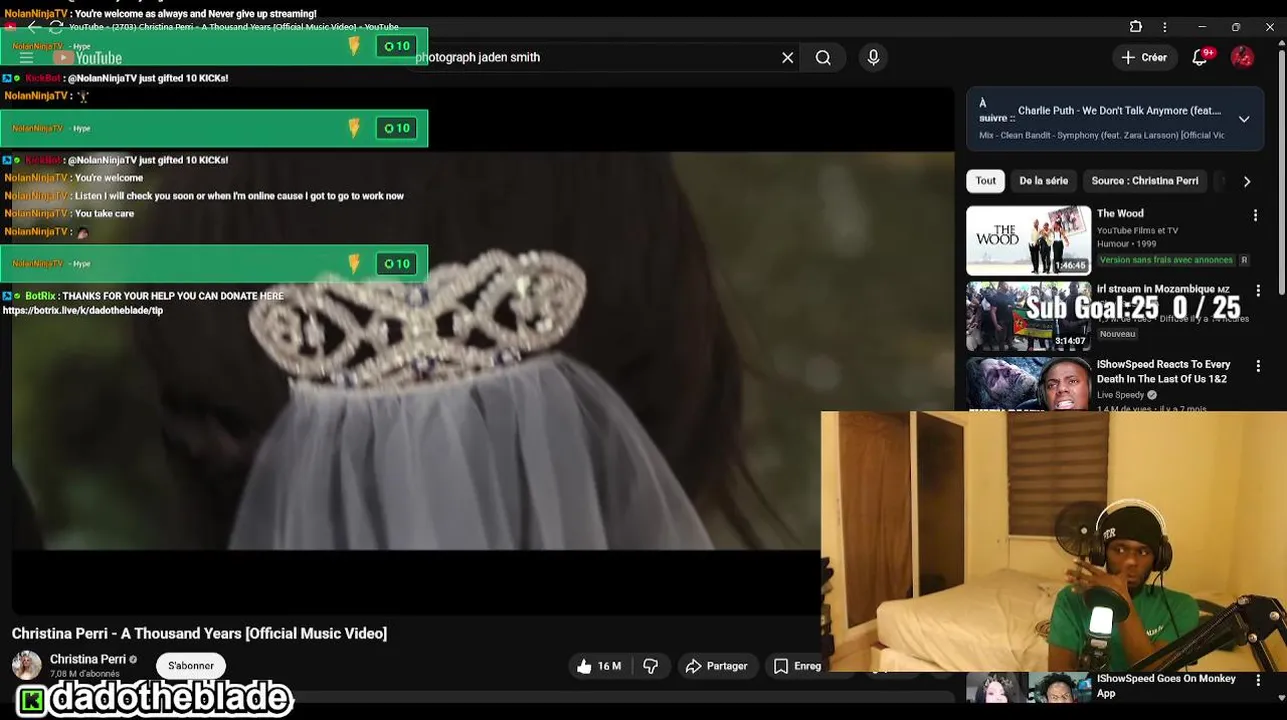Screen dimensions: 1287x720
Task: Click 'IShowSpeed Reacts To Every Death' title
Action: click(x=1163, y=371)
